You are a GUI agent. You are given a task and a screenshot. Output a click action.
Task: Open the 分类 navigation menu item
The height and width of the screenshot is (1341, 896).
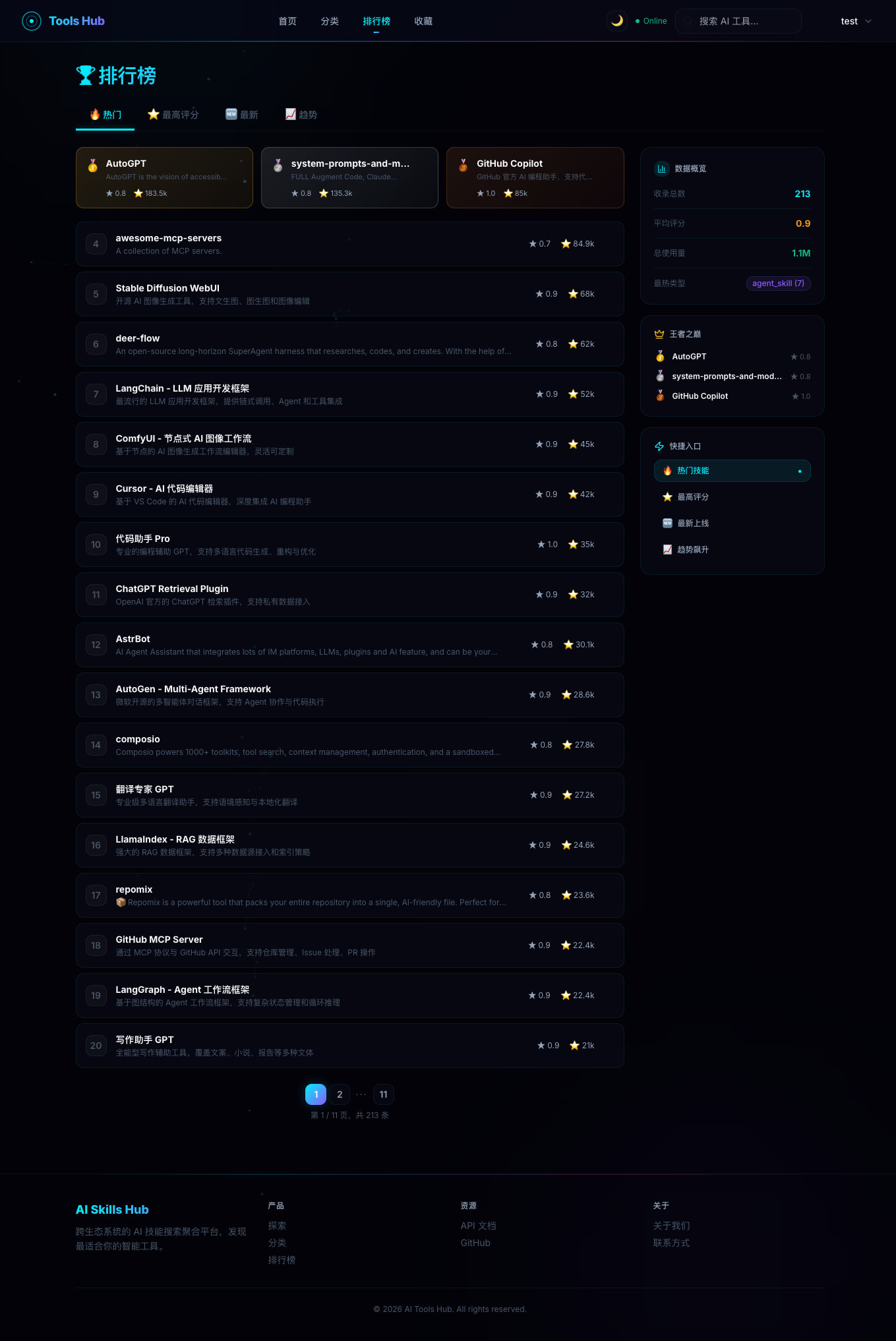tap(330, 21)
